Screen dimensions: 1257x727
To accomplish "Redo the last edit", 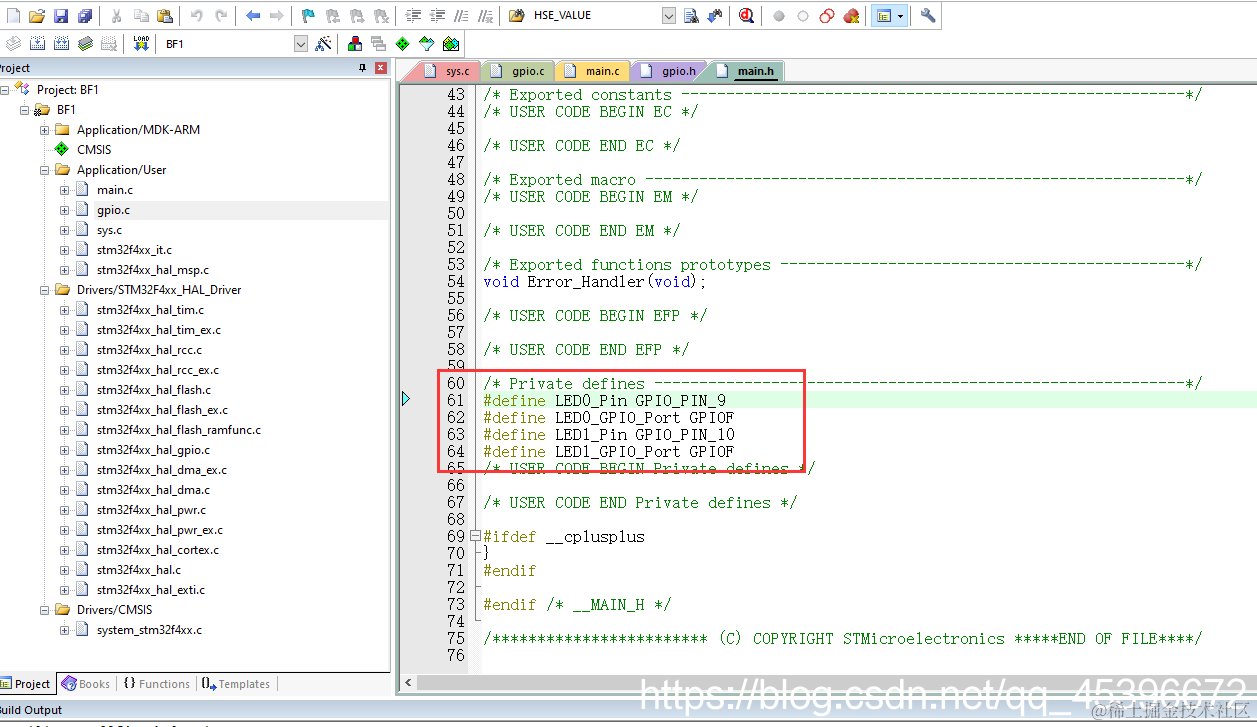I will click(221, 16).
